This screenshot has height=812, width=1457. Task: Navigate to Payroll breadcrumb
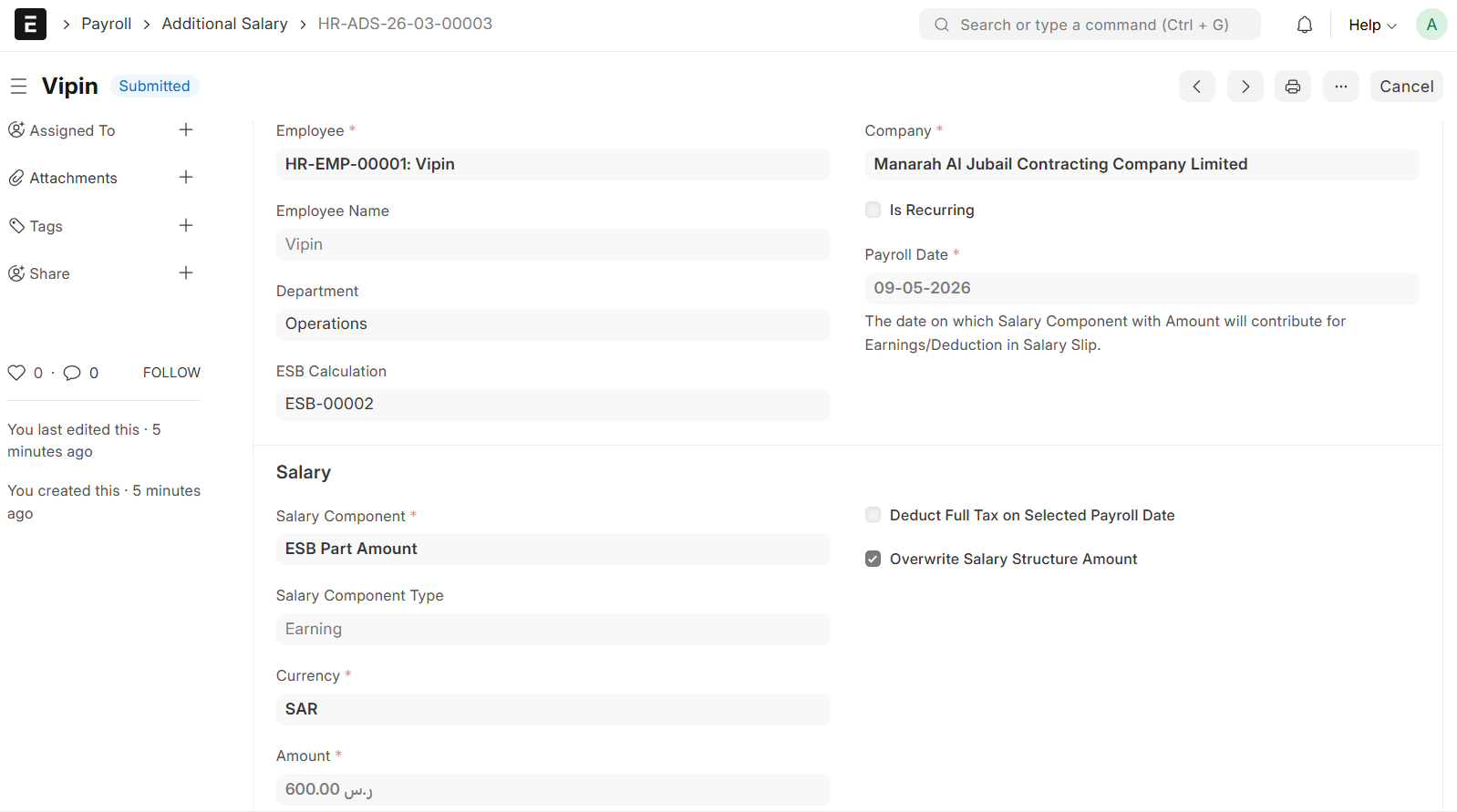click(x=107, y=25)
